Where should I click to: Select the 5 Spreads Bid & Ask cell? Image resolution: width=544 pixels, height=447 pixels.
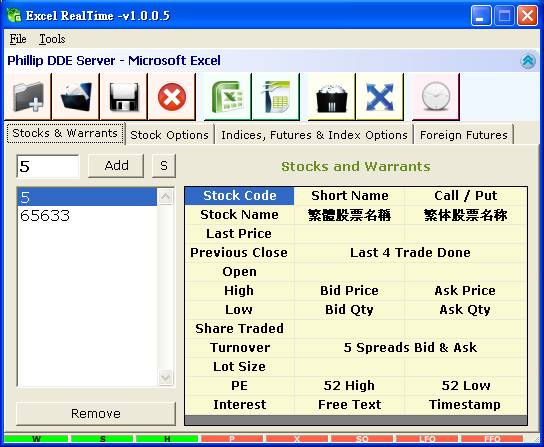point(410,347)
